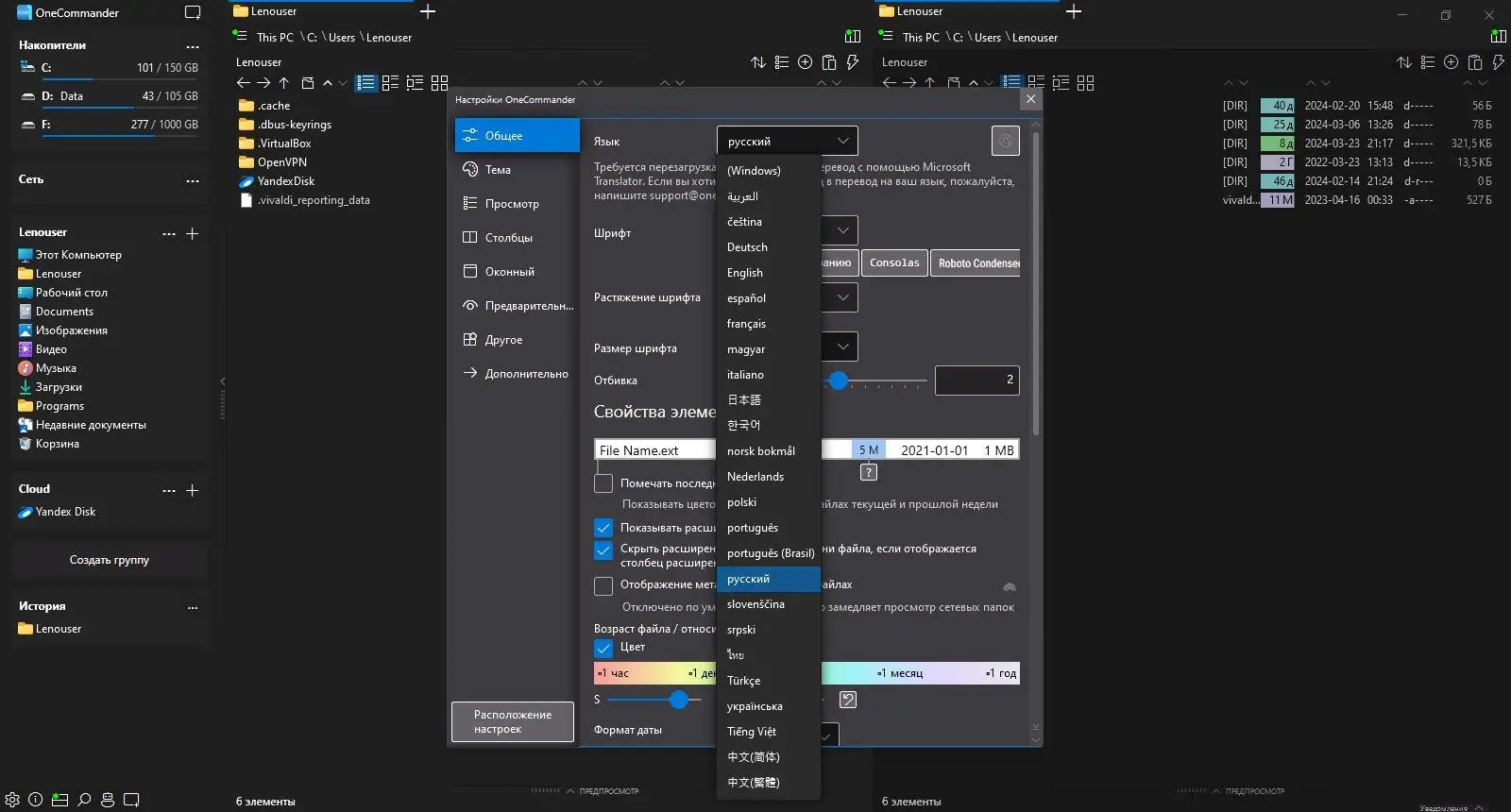1511x812 pixels.
Task: Open the История section three-dots menu
Action: pyautogui.click(x=193, y=607)
